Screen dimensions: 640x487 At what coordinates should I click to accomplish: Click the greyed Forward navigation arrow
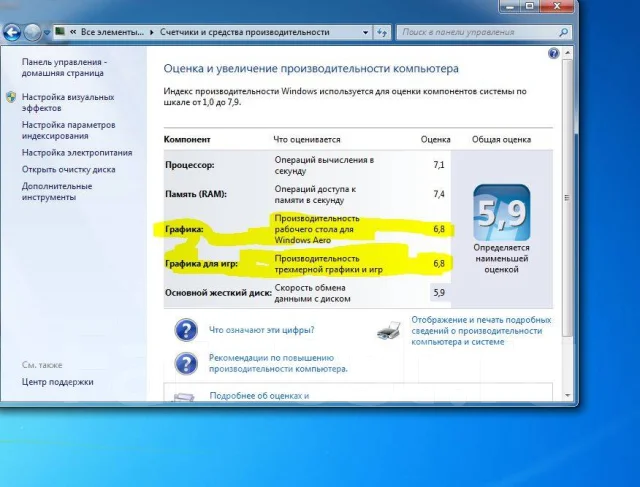[32, 32]
